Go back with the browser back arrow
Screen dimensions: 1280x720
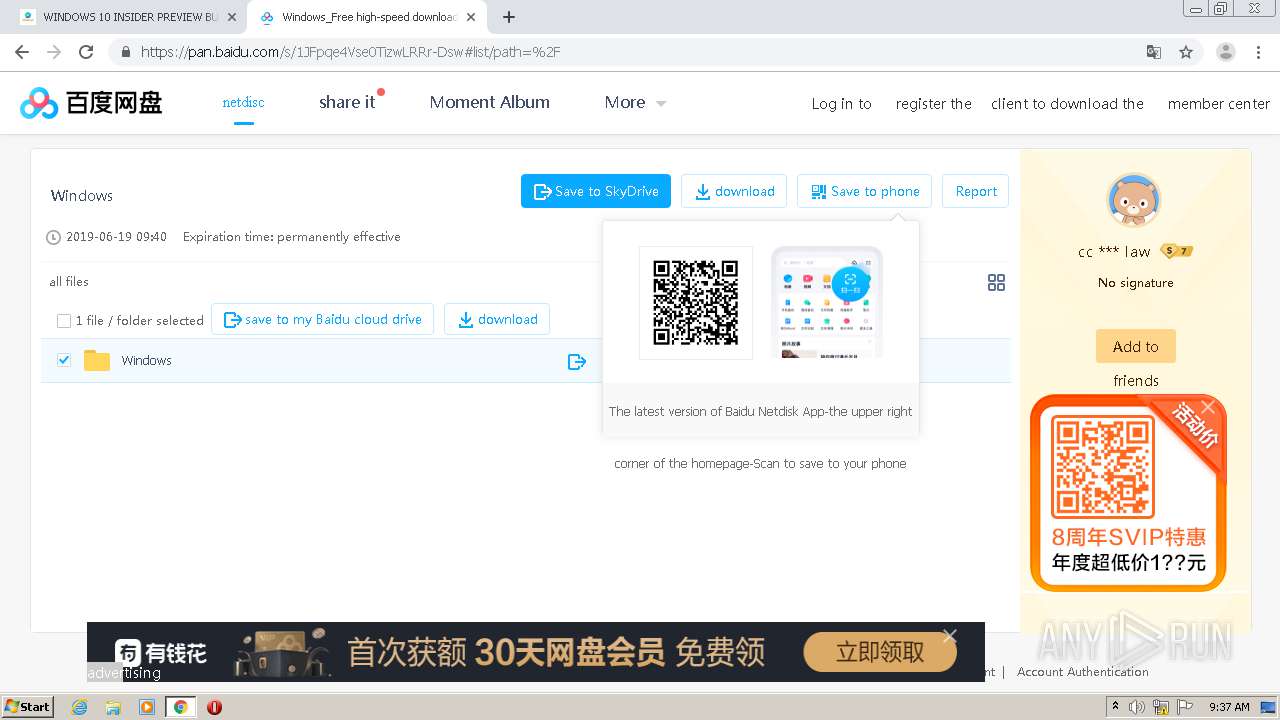pos(22,52)
